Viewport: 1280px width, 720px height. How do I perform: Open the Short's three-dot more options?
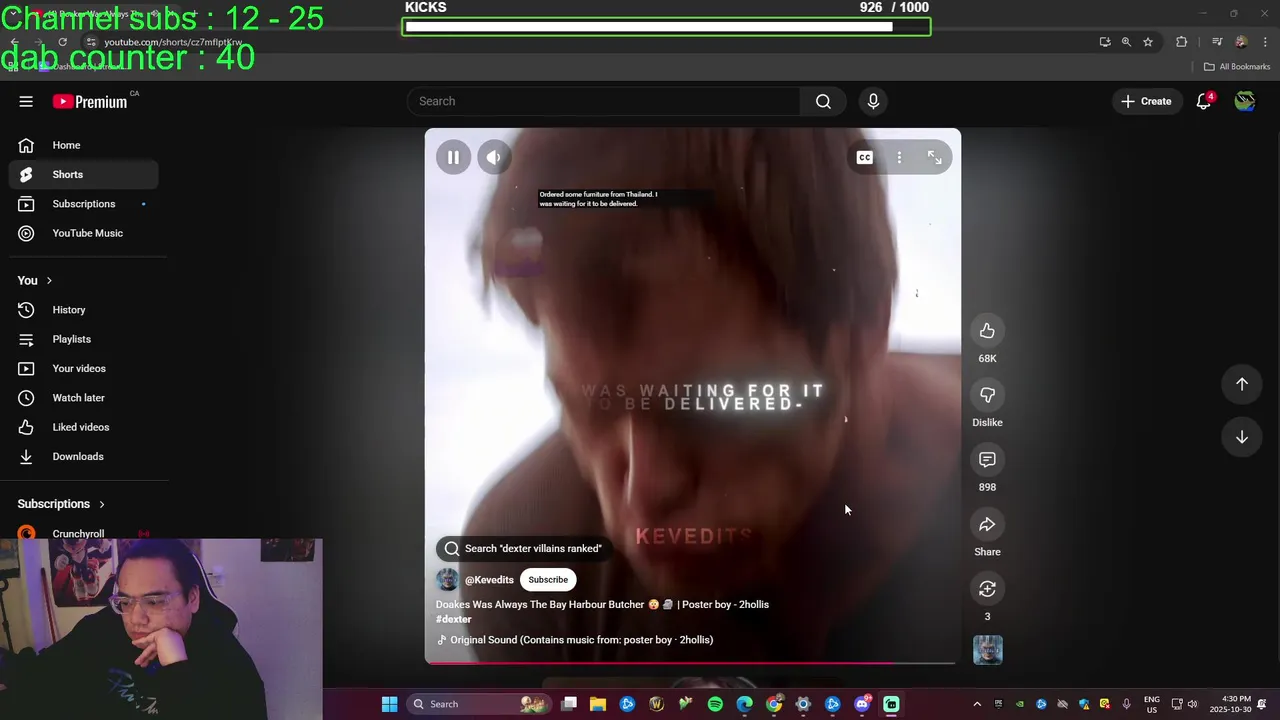[899, 157]
